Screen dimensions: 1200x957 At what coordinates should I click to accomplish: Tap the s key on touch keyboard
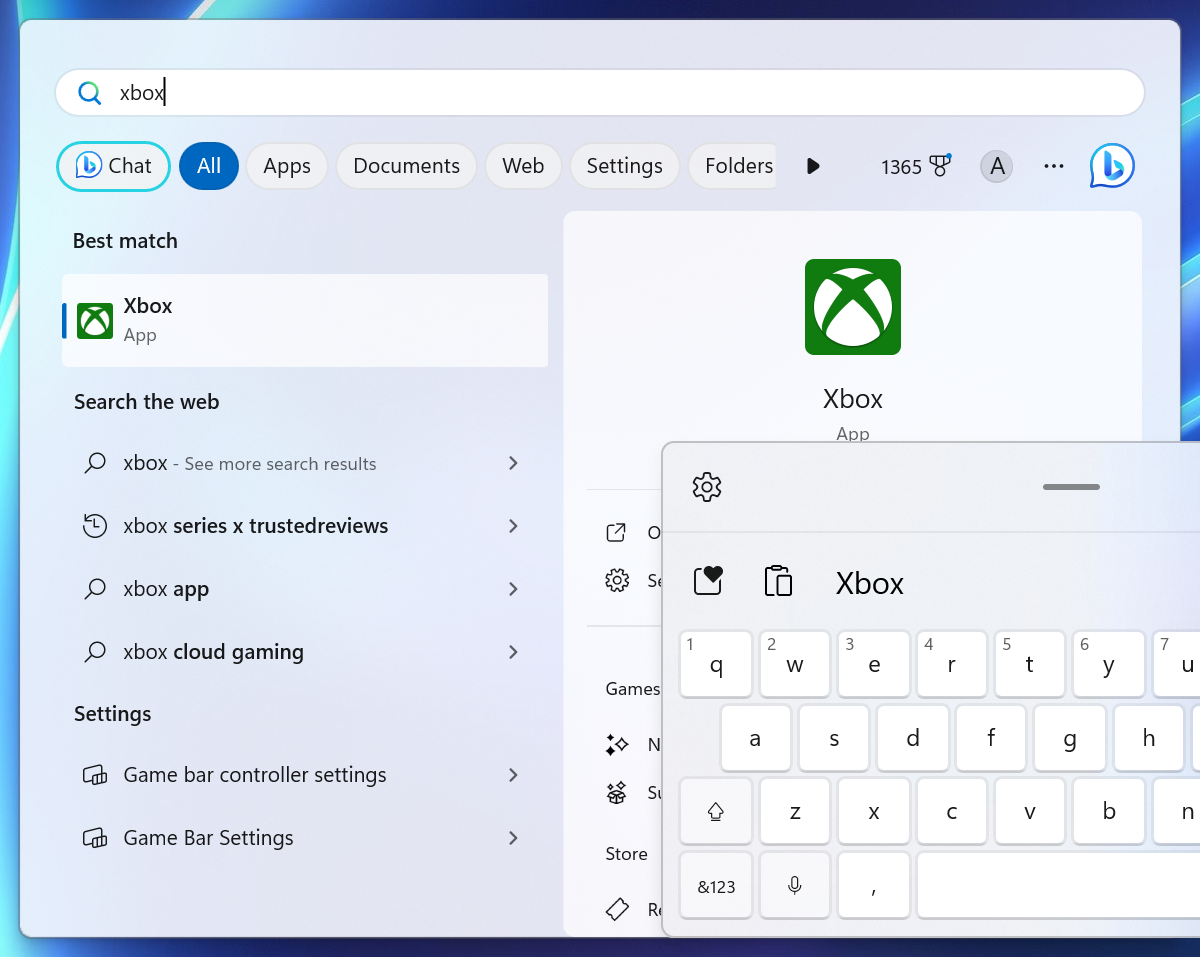pyautogui.click(x=834, y=738)
